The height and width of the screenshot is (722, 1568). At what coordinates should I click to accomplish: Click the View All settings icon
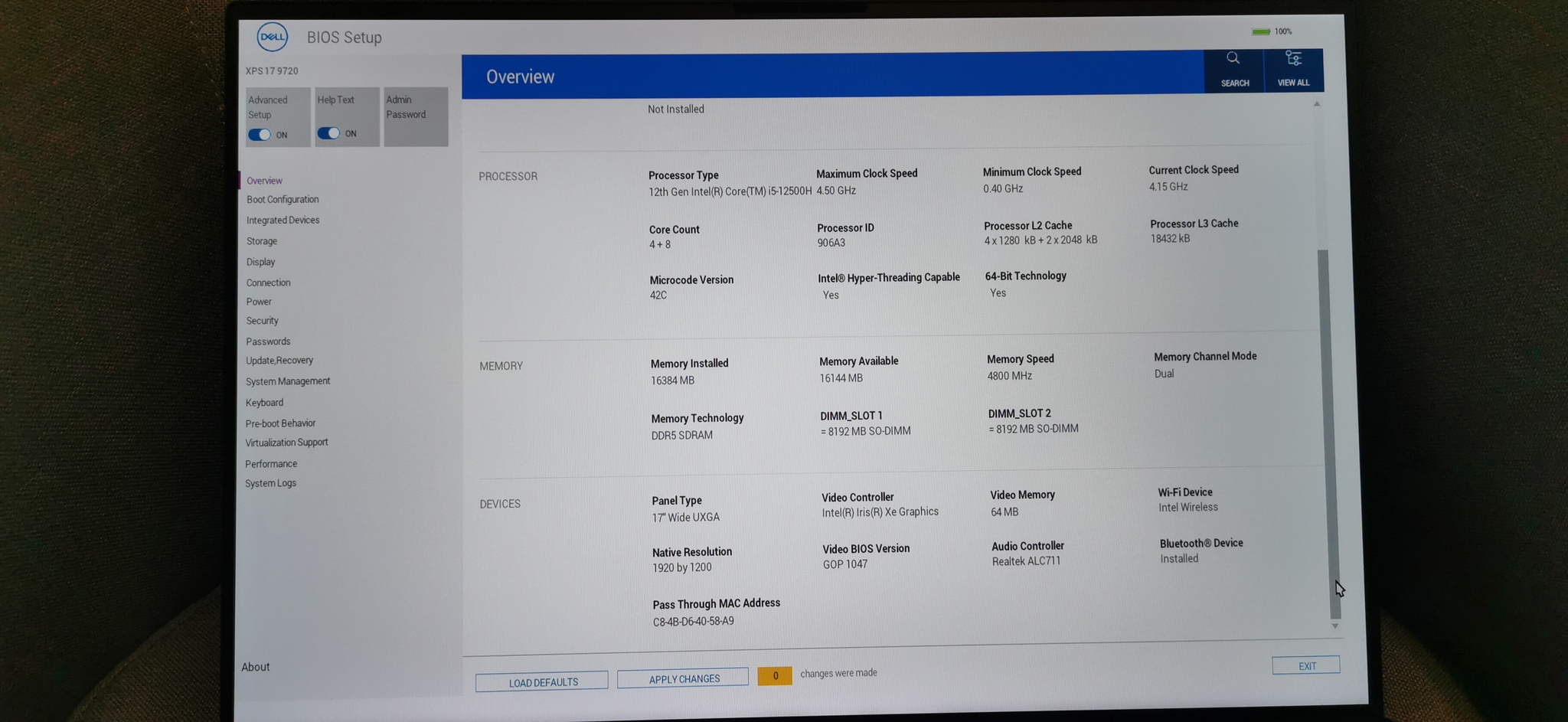pos(1293,58)
